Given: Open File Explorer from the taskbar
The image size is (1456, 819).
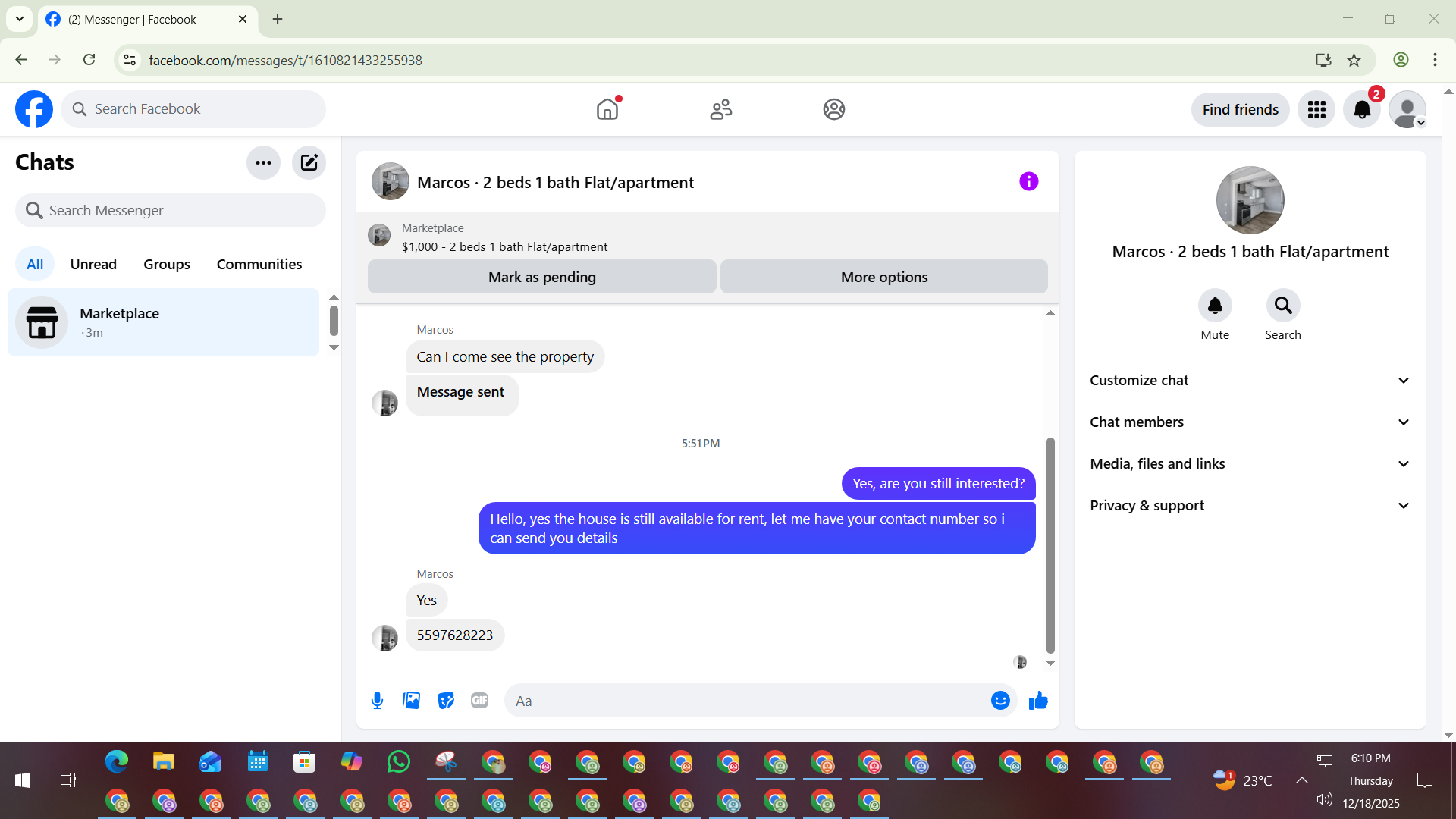Looking at the screenshot, I should [x=164, y=761].
